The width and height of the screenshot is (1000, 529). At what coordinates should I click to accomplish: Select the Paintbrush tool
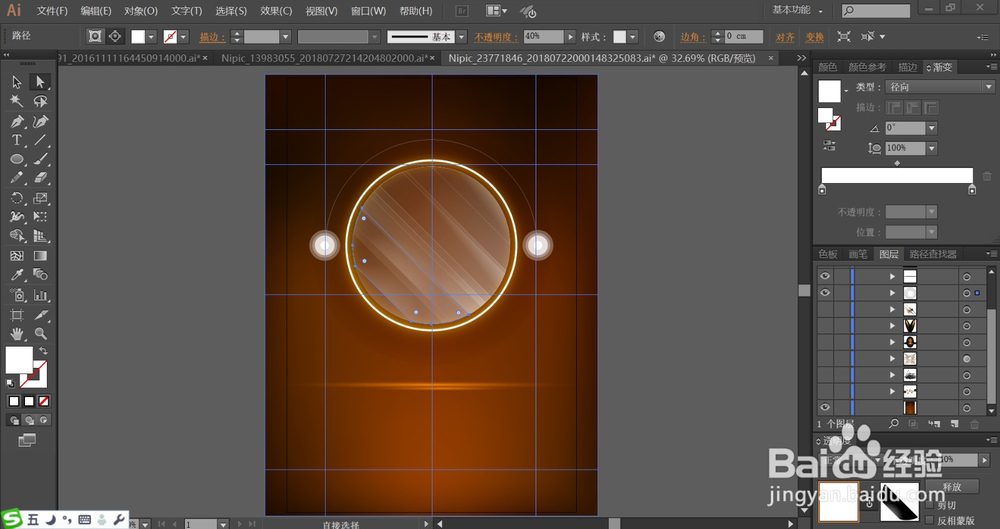[40, 159]
